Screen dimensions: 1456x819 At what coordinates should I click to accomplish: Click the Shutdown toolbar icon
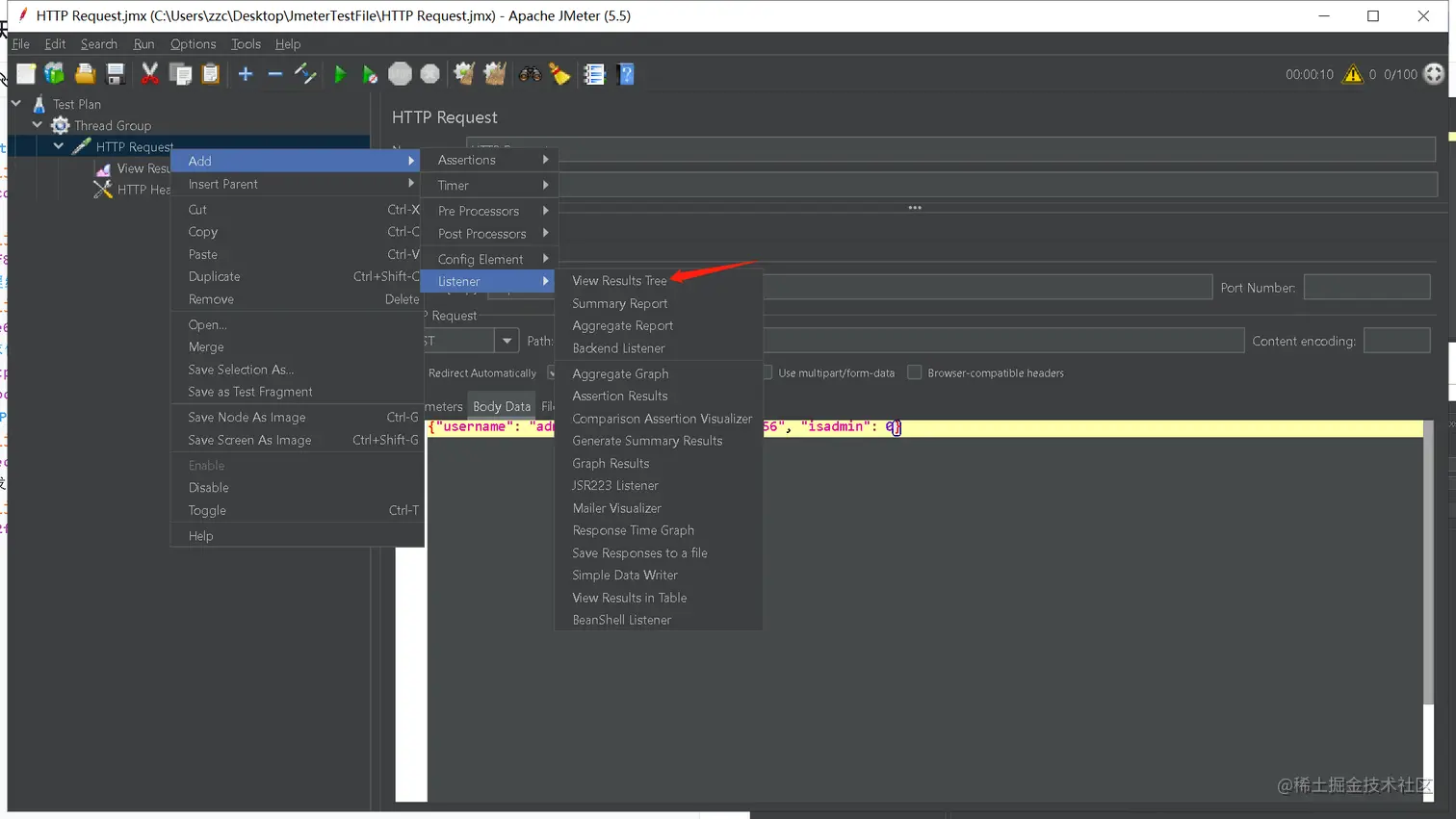tap(430, 74)
